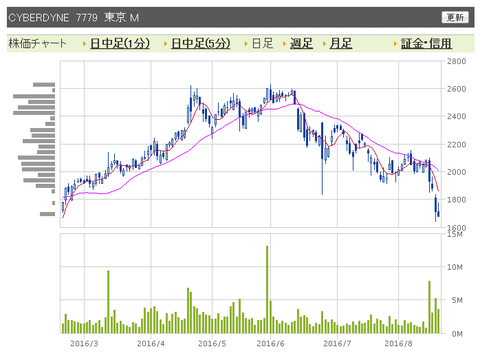
Task: Click the 2200 price axis label
Action: [456, 144]
